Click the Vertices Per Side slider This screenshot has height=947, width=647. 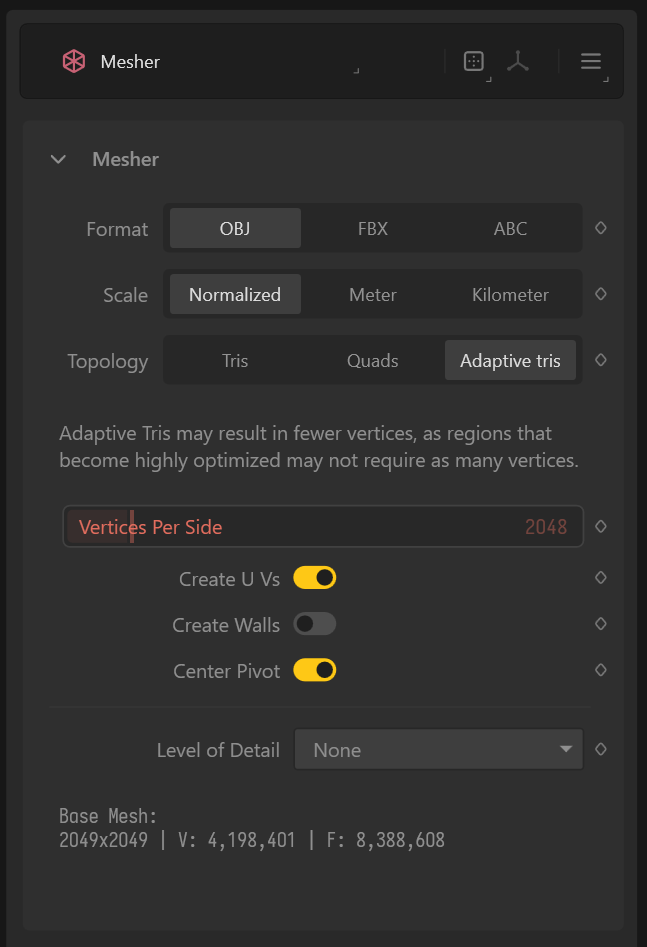pyautogui.click(x=323, y=526)
